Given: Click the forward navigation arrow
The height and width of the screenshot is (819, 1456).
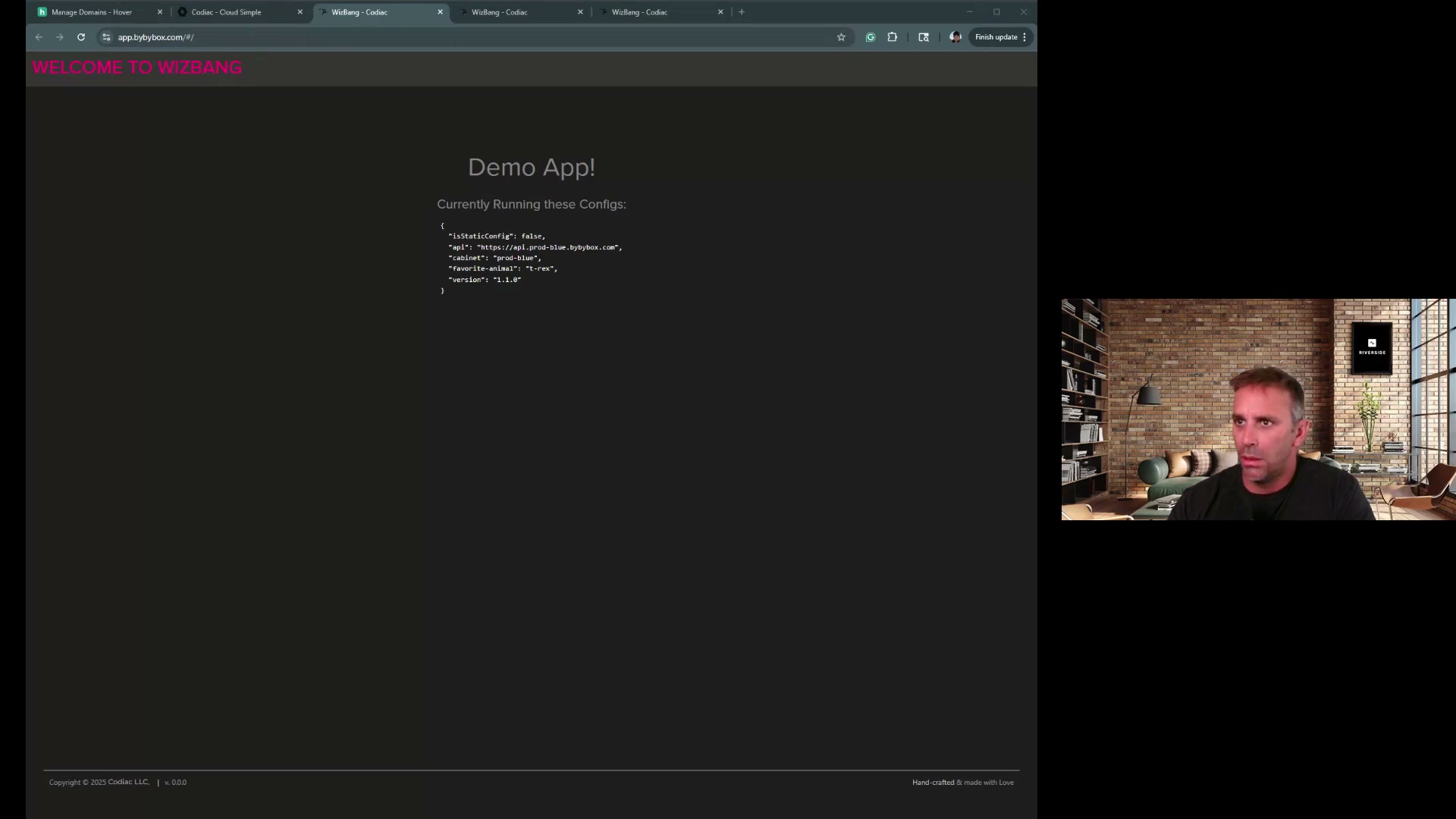Looking at the screenshot, I should (59, 37).
